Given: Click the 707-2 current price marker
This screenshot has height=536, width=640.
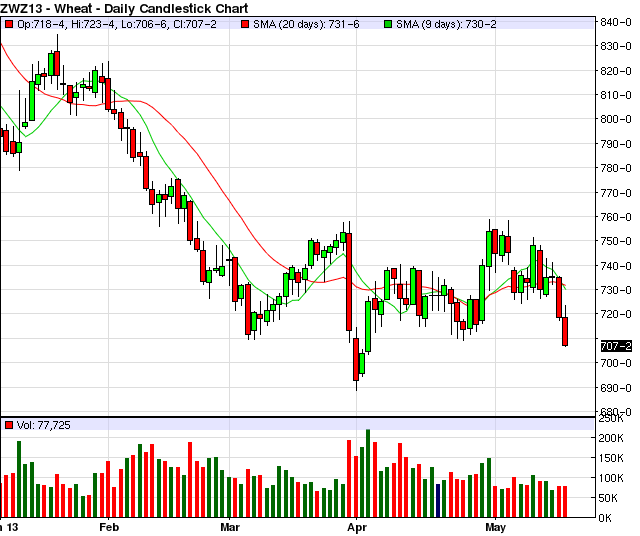Looking at the screenshot, I should click(616, 346).
